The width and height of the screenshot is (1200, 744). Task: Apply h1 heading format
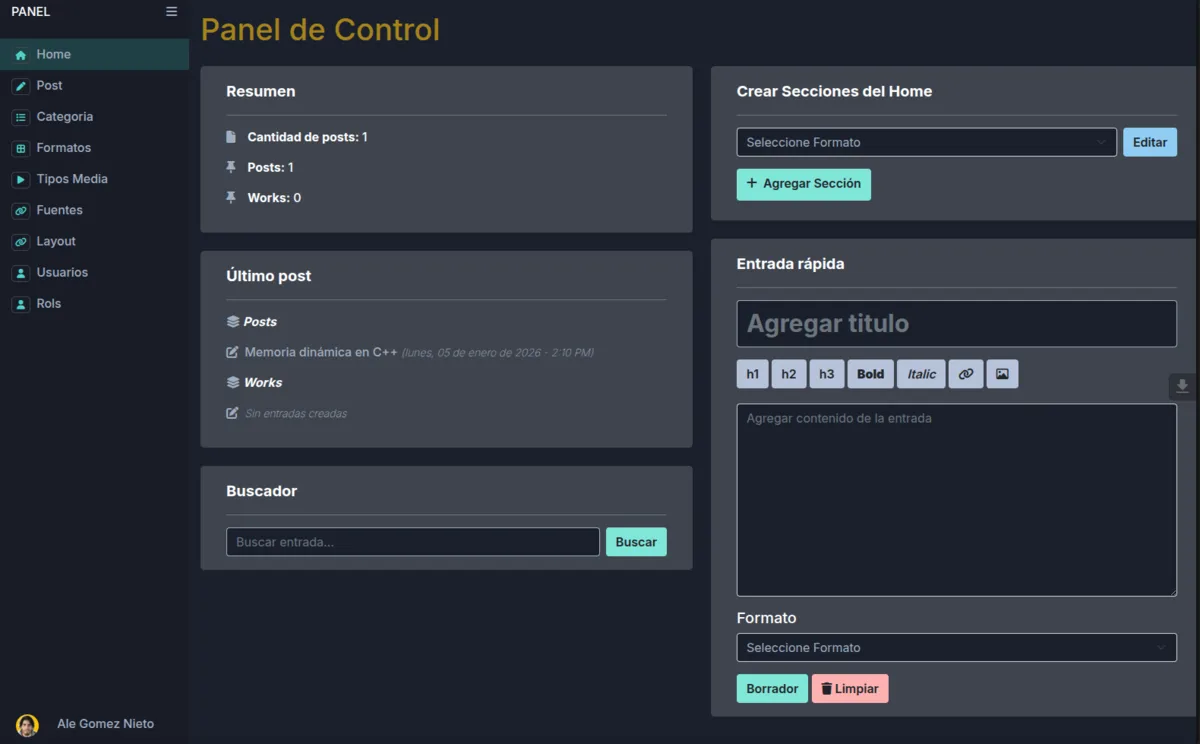(x=752, y=374)
